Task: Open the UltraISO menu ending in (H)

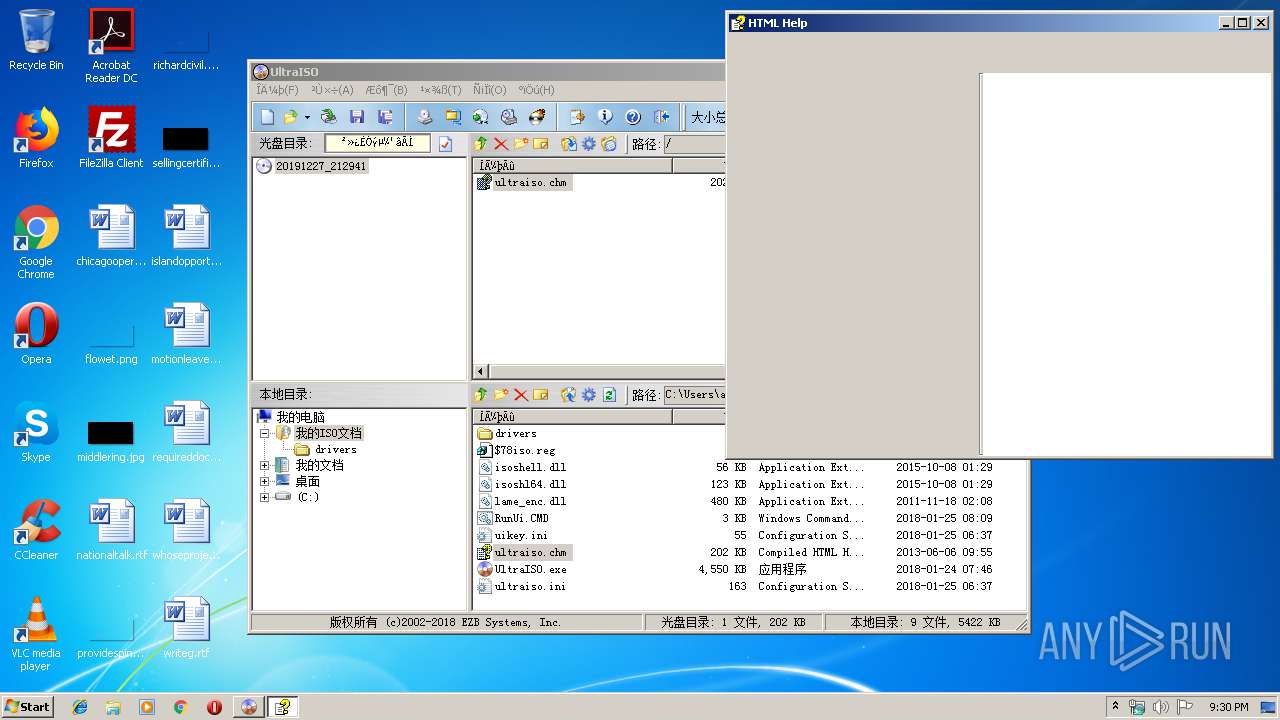Action: click(536, 90)
